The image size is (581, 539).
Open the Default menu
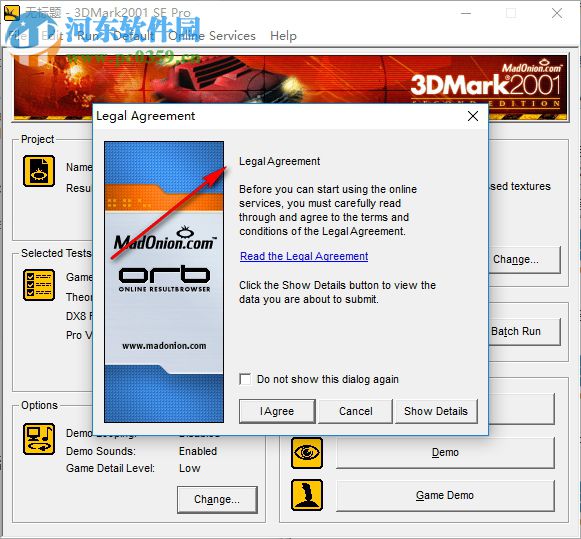coord(134,36)
